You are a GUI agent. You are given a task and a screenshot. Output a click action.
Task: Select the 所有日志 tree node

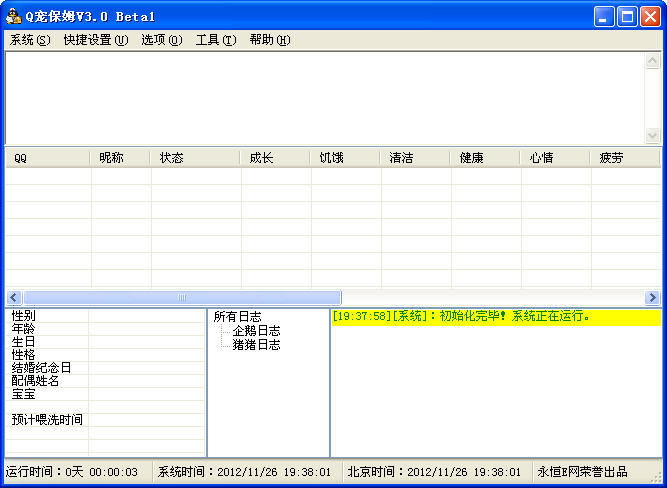238,317
